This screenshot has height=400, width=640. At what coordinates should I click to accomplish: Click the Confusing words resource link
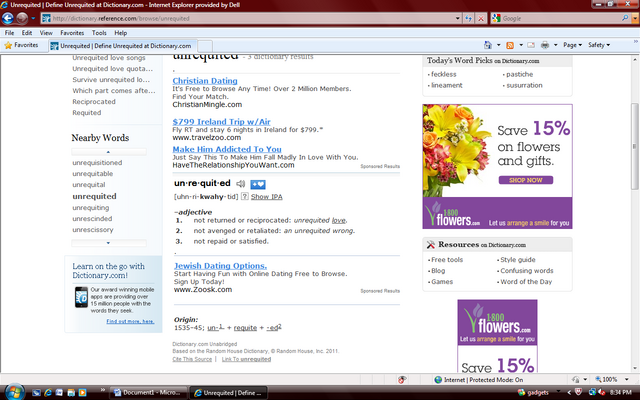527,271
